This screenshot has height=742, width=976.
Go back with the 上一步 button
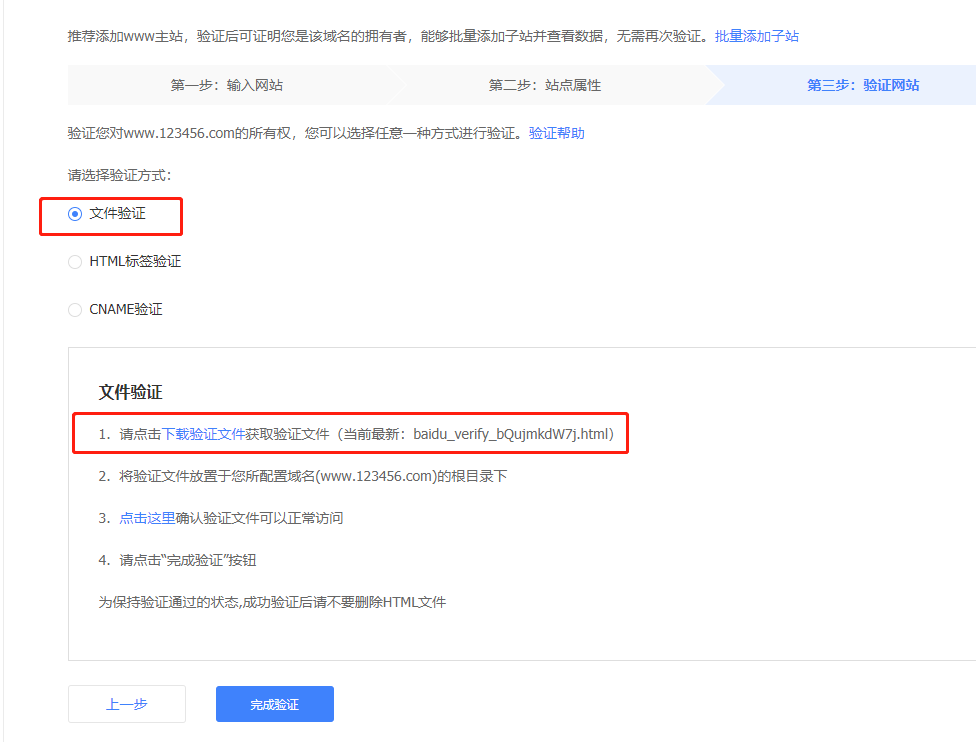point(127,704)
